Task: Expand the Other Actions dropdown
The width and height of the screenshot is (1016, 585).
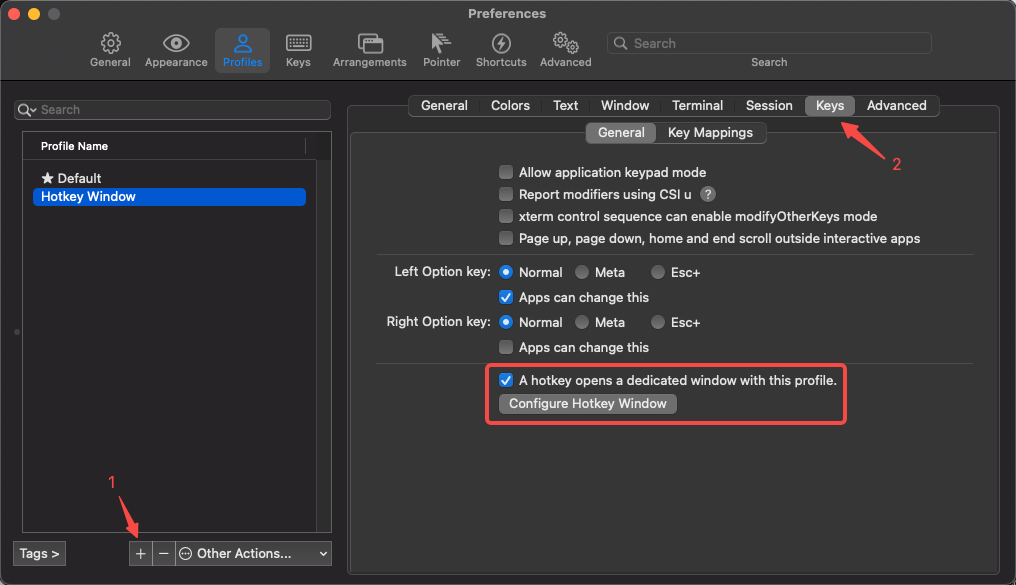Action: [x=253, y=553]
